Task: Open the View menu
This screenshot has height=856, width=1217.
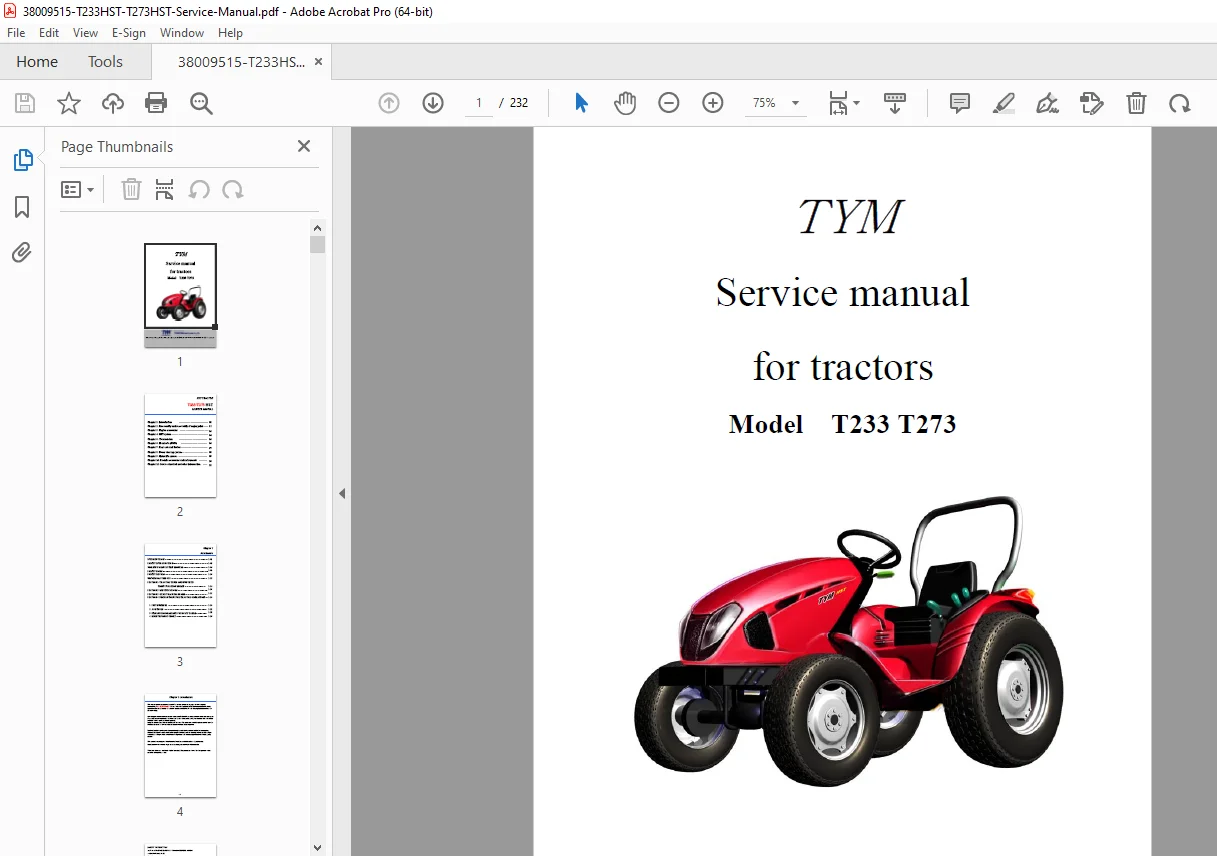Action: click(86, 32)
